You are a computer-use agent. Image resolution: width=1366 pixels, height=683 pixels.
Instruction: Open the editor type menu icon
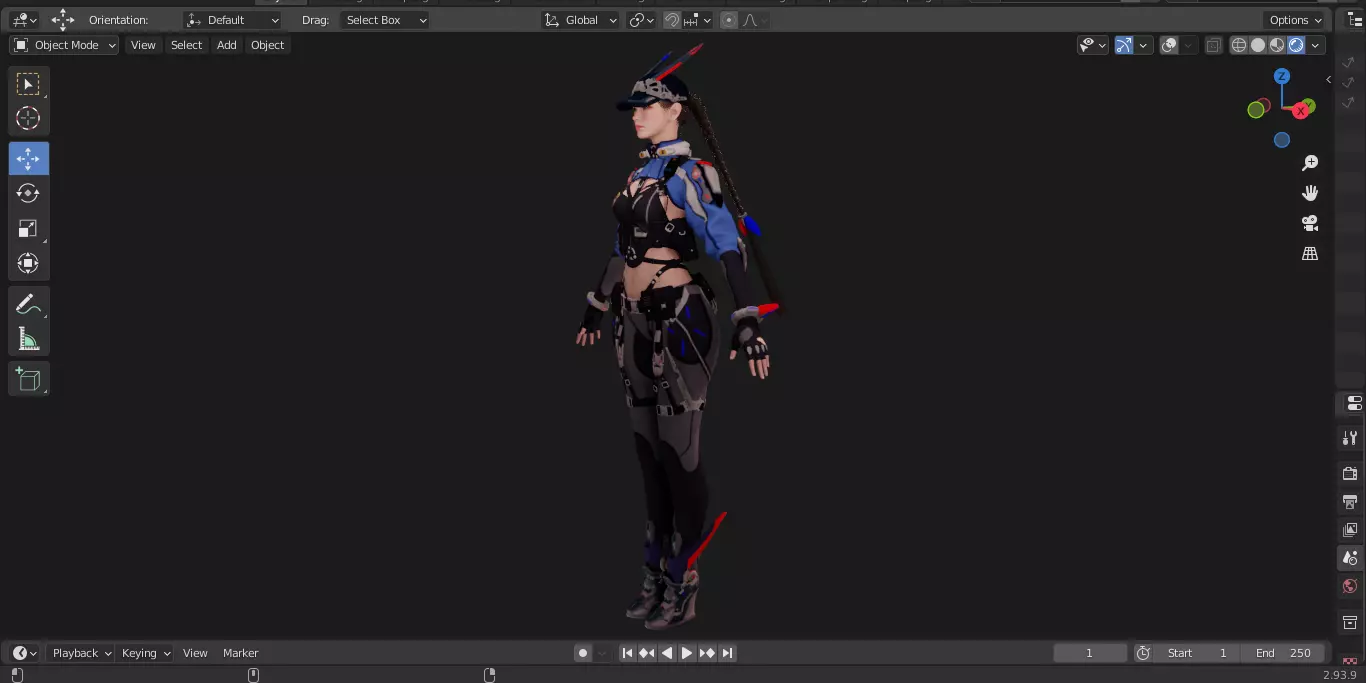[x=24, y=20]
